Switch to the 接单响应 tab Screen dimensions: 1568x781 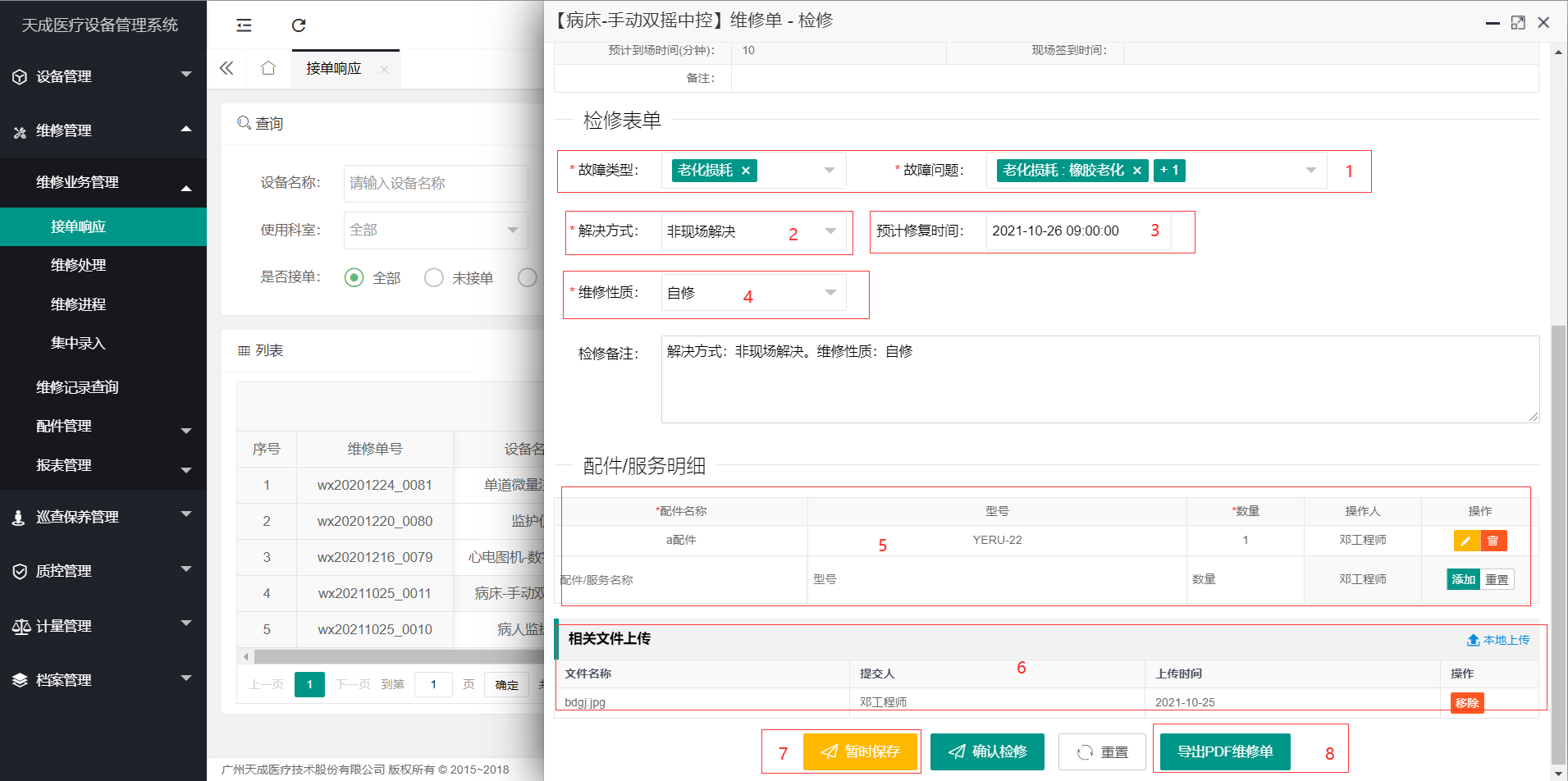(x=334, y=69)
